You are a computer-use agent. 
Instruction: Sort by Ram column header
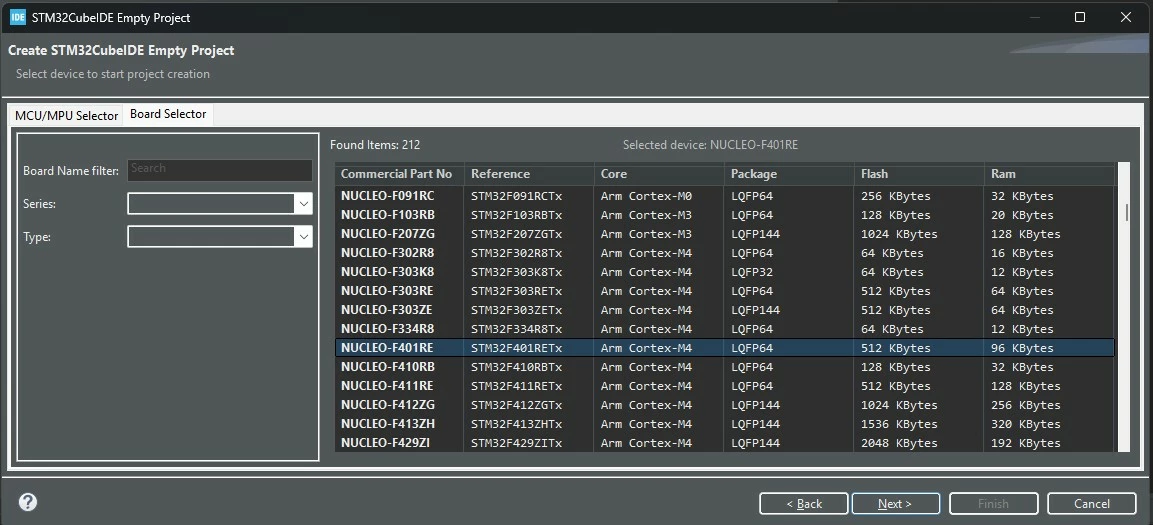(x=1049, y=174)
